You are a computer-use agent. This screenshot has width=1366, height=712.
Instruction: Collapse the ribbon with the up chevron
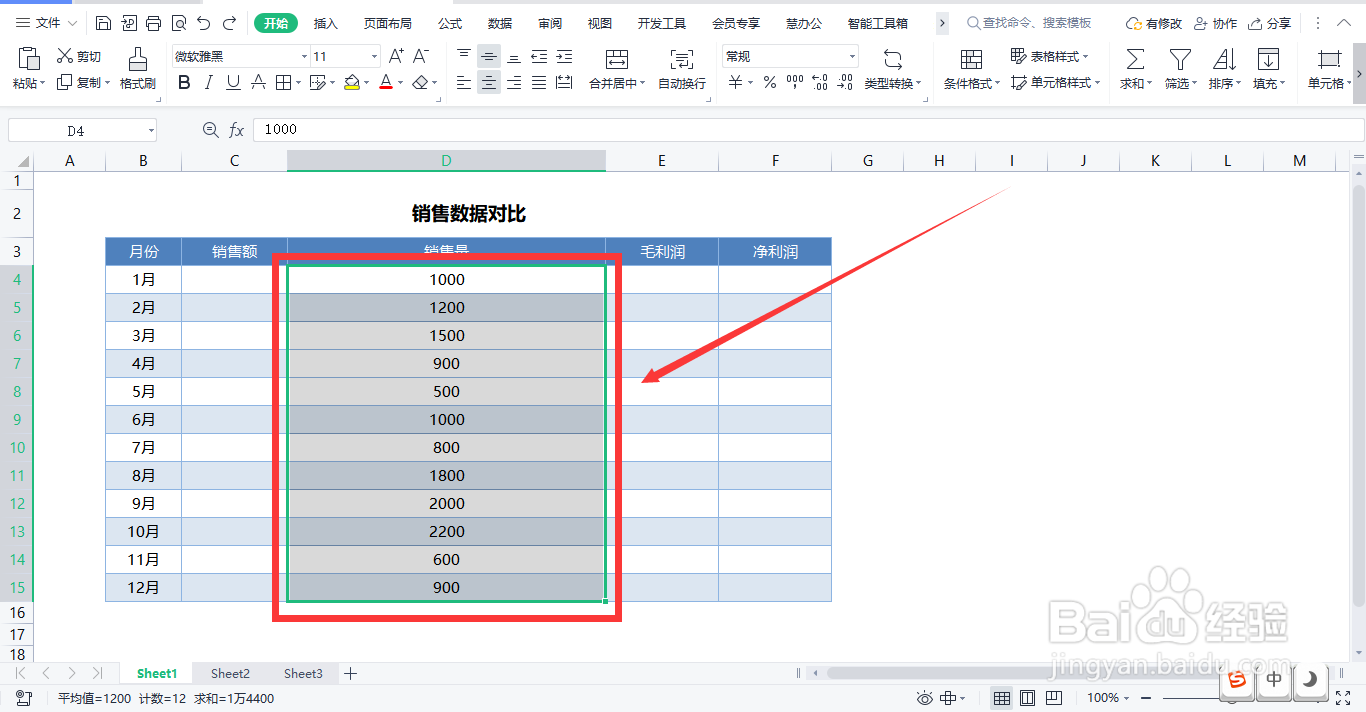1345,23
